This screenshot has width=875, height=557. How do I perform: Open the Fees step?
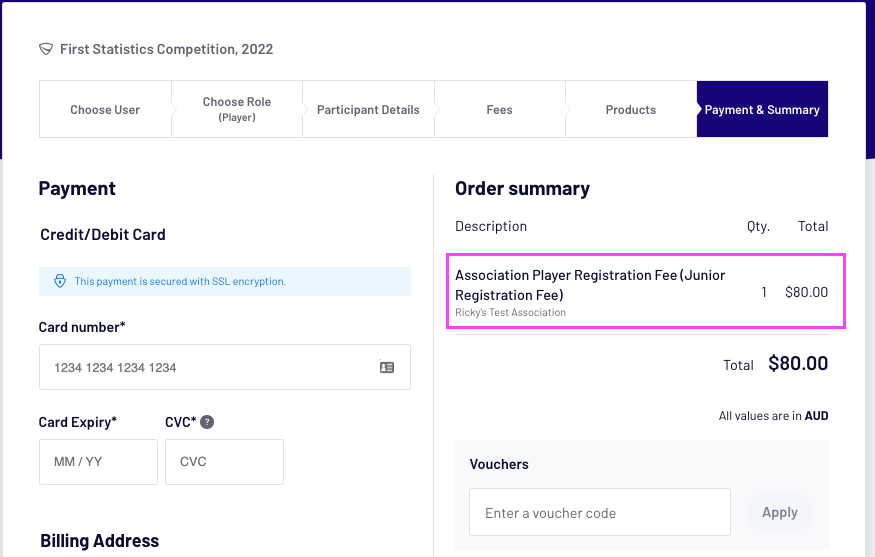[499, 109]
